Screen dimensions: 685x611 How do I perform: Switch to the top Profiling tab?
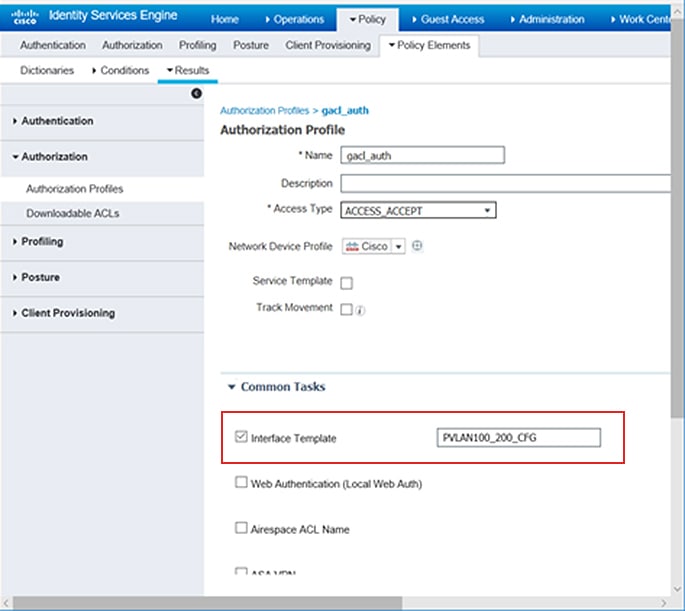pyautogui.click(x=197, y=45)
